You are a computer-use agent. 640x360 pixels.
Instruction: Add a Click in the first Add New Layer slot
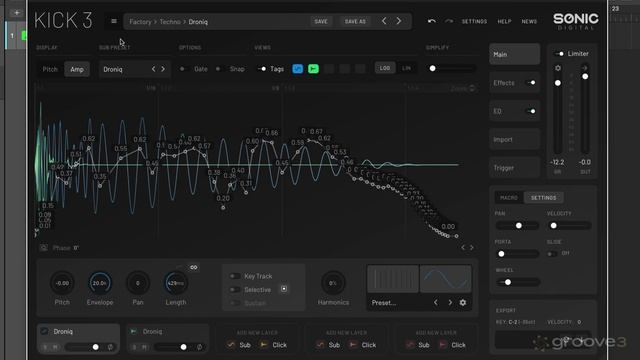[x=273, y=345]
